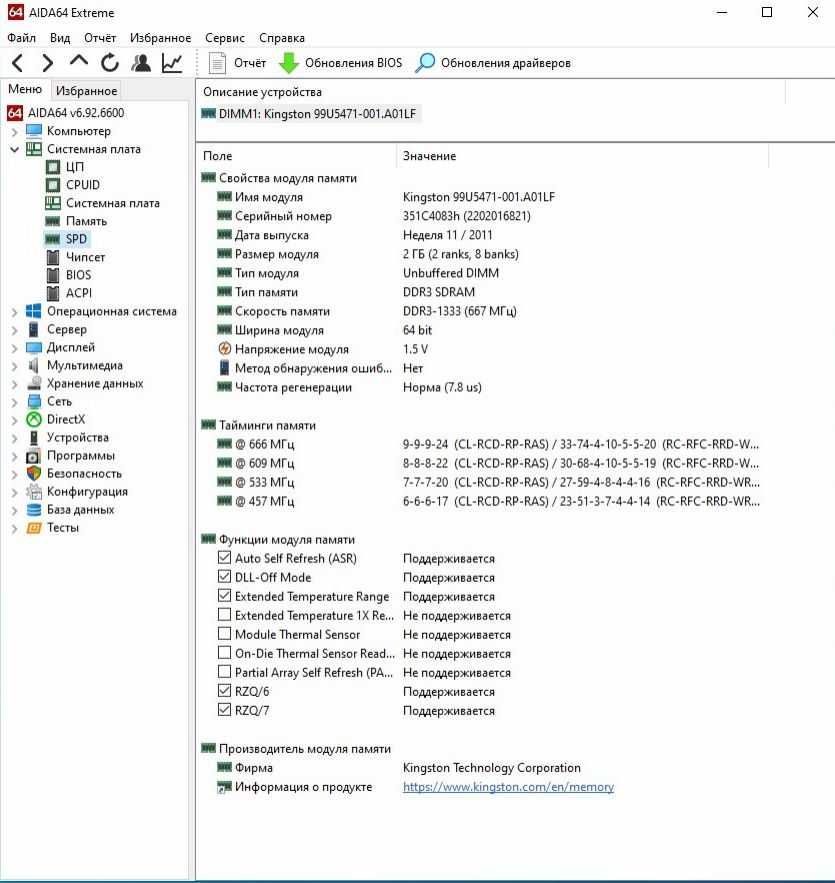Viewport: 835px width, 883px height.
Task: Open the Отчёт menu in the menu bar
Action: pos(100,38)
